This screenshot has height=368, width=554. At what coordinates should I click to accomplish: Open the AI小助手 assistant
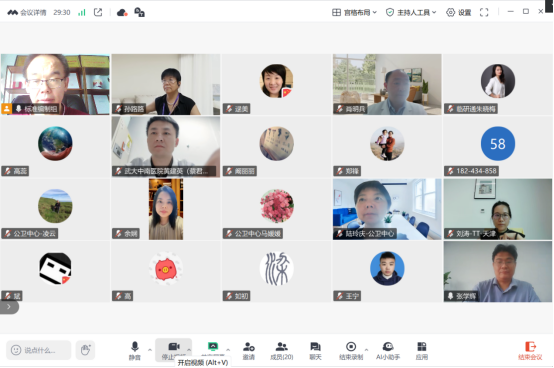click(x=388, y=350)
